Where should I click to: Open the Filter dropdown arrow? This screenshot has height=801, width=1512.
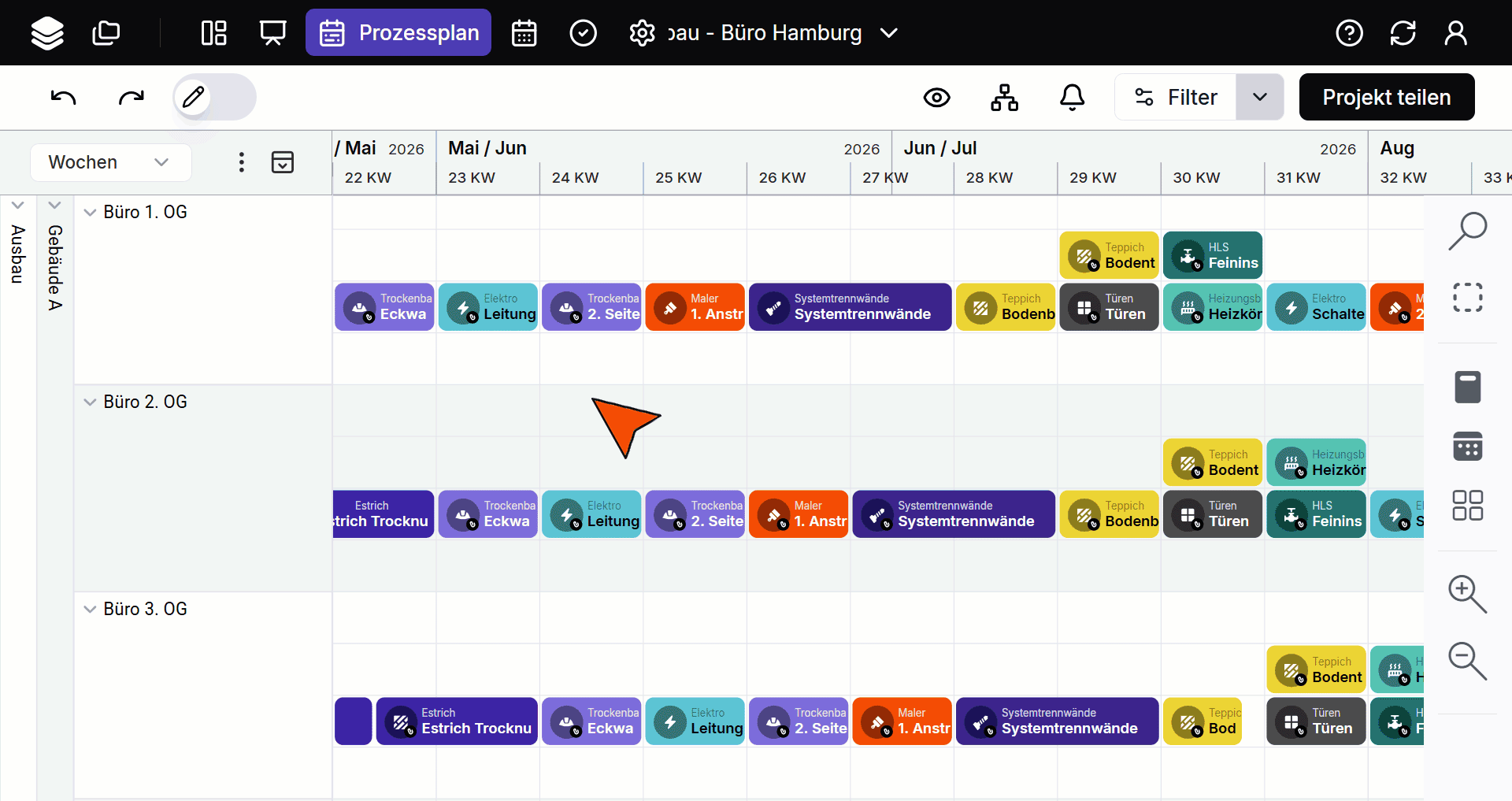[x=1259, y=97]
